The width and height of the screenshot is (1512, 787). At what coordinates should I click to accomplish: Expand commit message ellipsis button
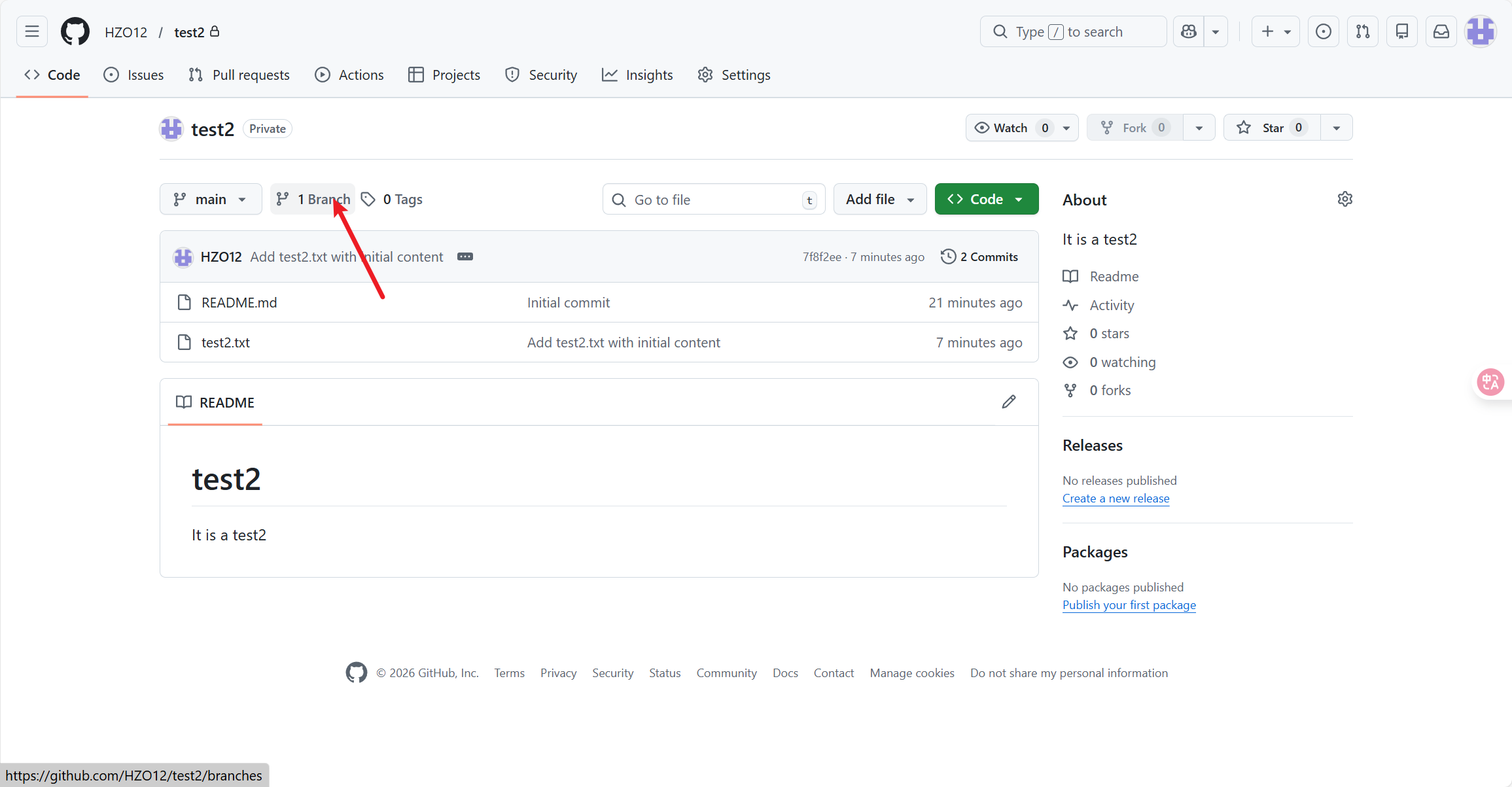coord(465,256)
